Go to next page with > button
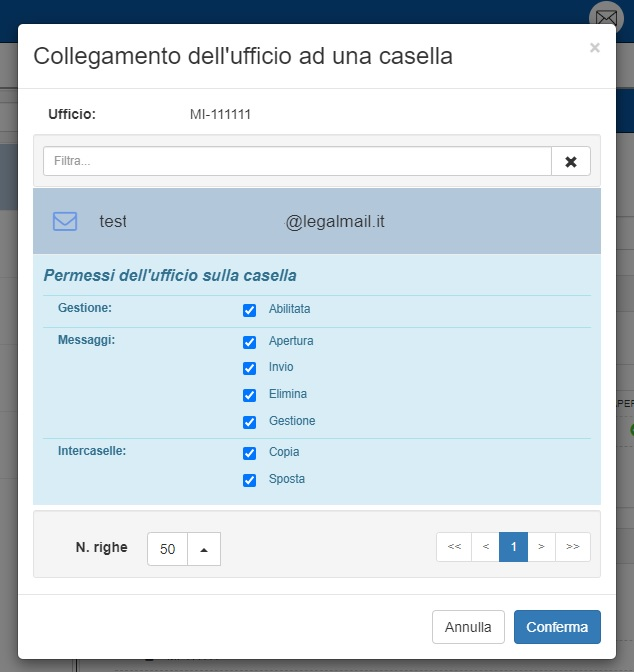Image resolution: width=634 pixels, height=672 pixels. 541,547
